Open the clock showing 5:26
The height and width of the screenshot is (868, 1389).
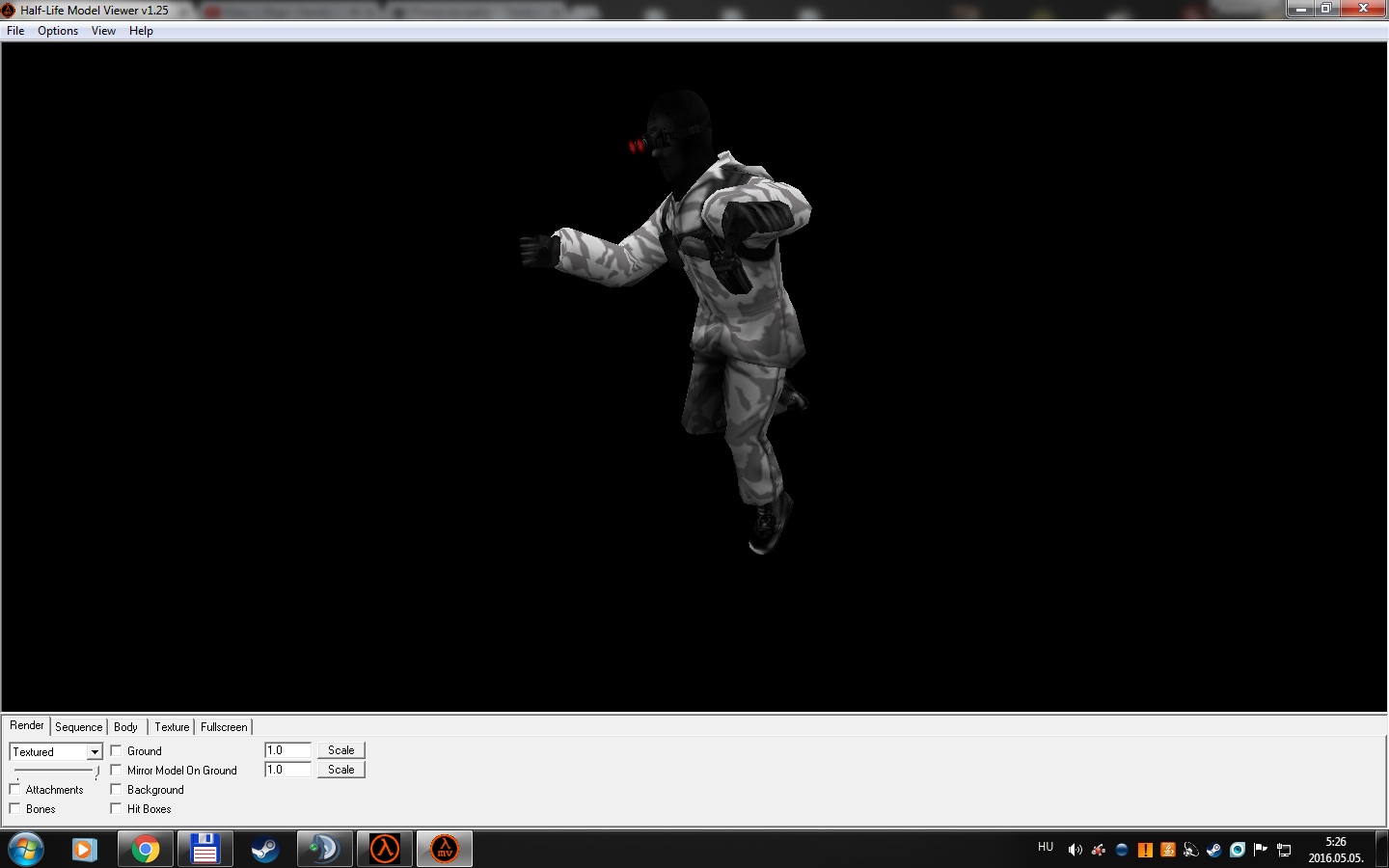tap(1335, 850)
